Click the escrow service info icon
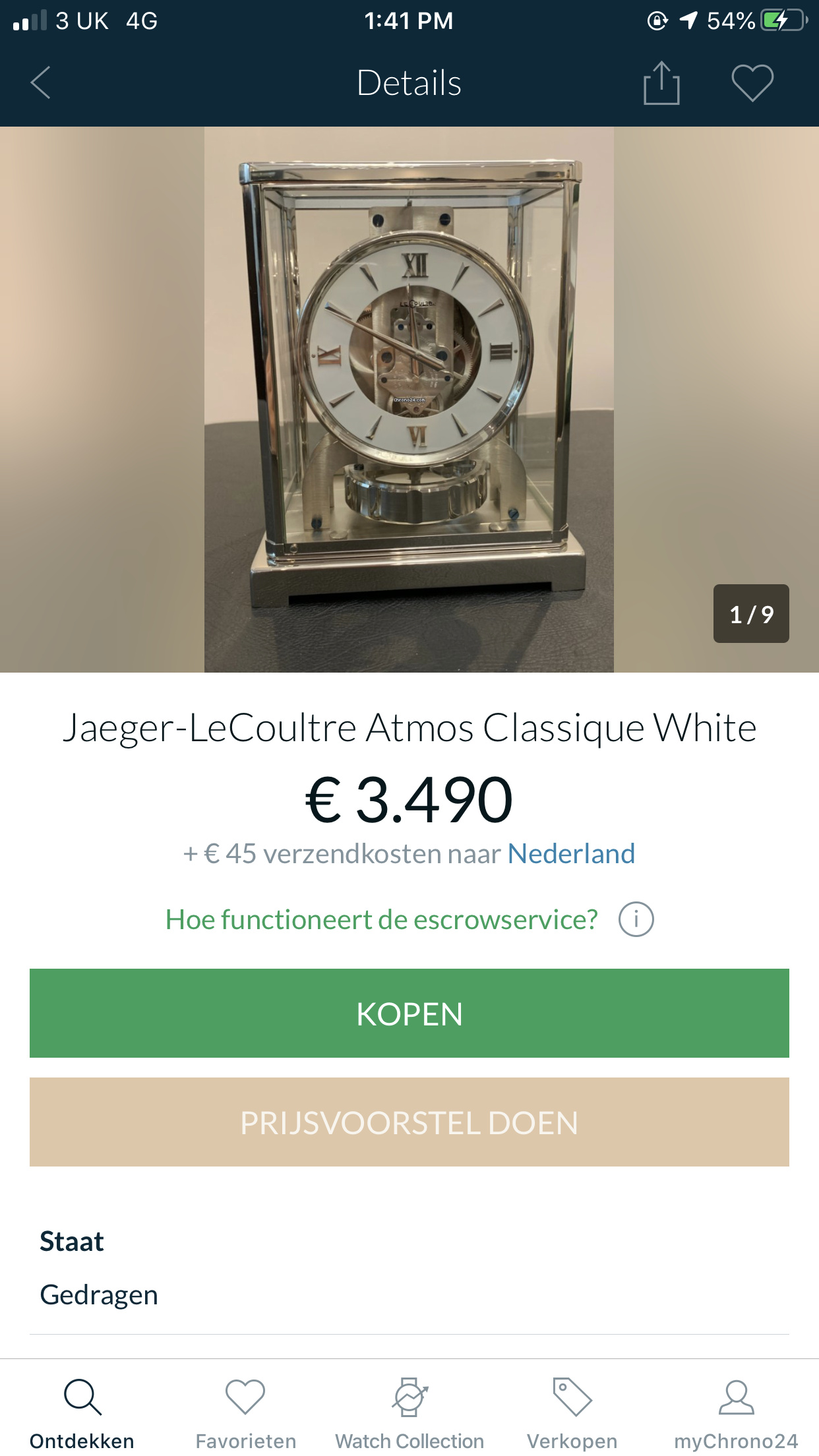Screen dimensions: 819x1456 [636, 919]
